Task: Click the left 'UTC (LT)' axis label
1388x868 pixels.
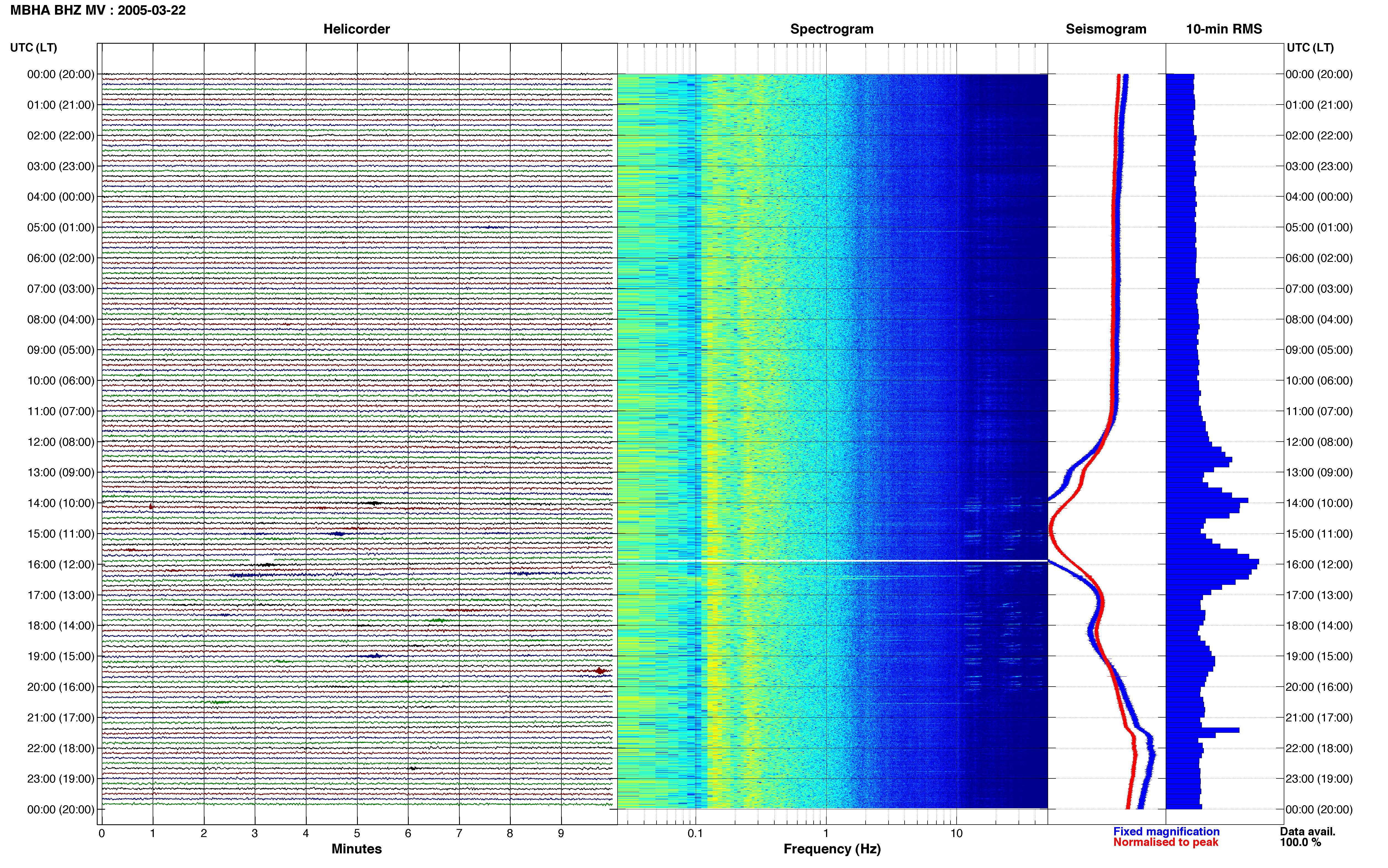Action: pos(34,48)
